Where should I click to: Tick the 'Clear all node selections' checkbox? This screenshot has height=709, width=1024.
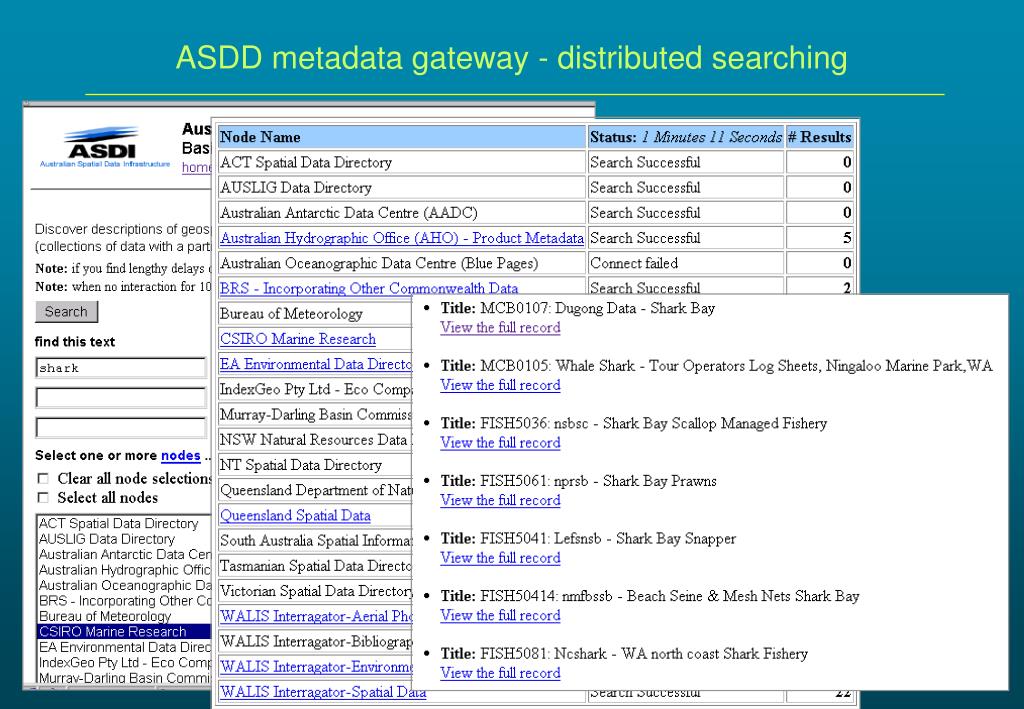[43, 479]
